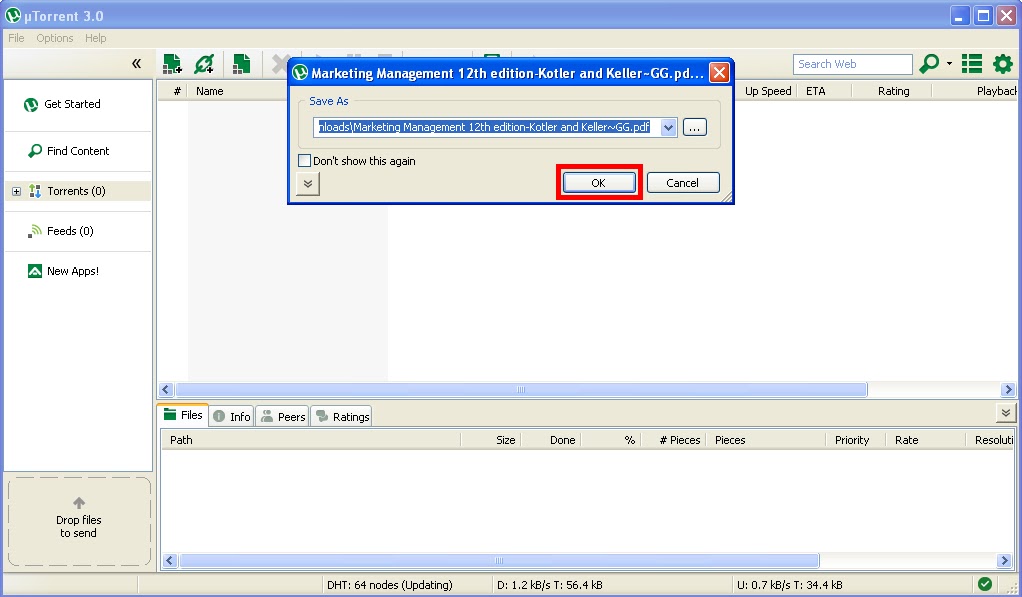Screen dimensions: 1022x597
Task: Click the Create New Torrent icon
Action: [x=241, y=64]
